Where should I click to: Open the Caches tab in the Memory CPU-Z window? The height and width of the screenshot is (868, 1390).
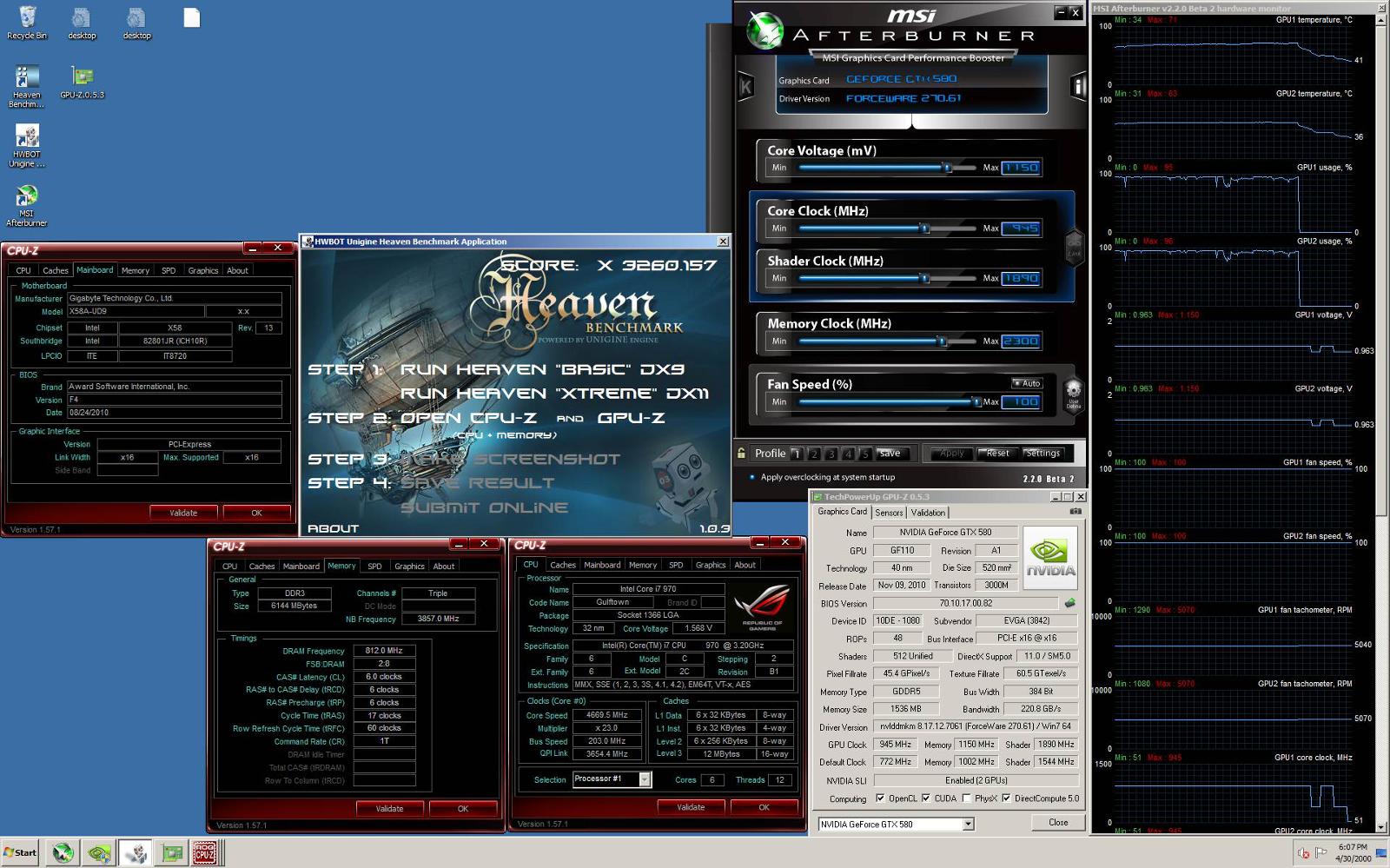click(261, 567)
